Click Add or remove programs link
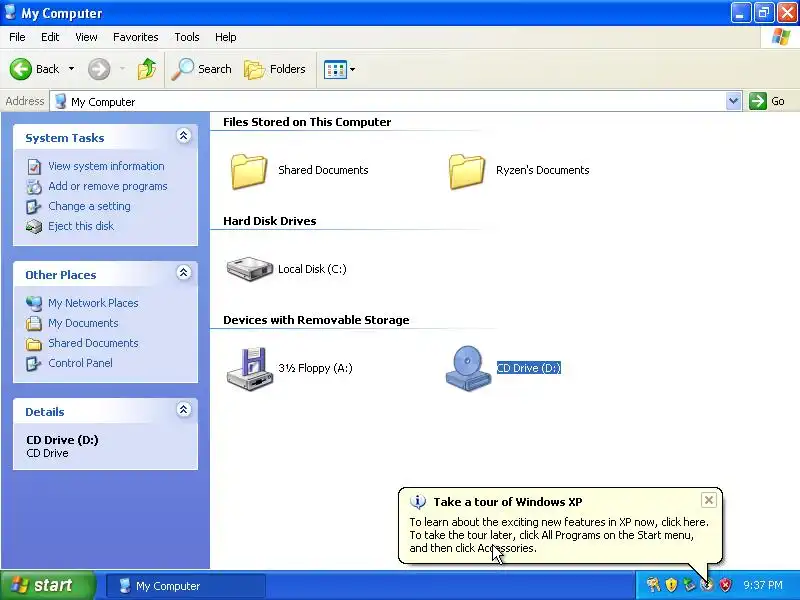Image resolution: width=800 pixels, height=600 pixels. tap(108, 186)
